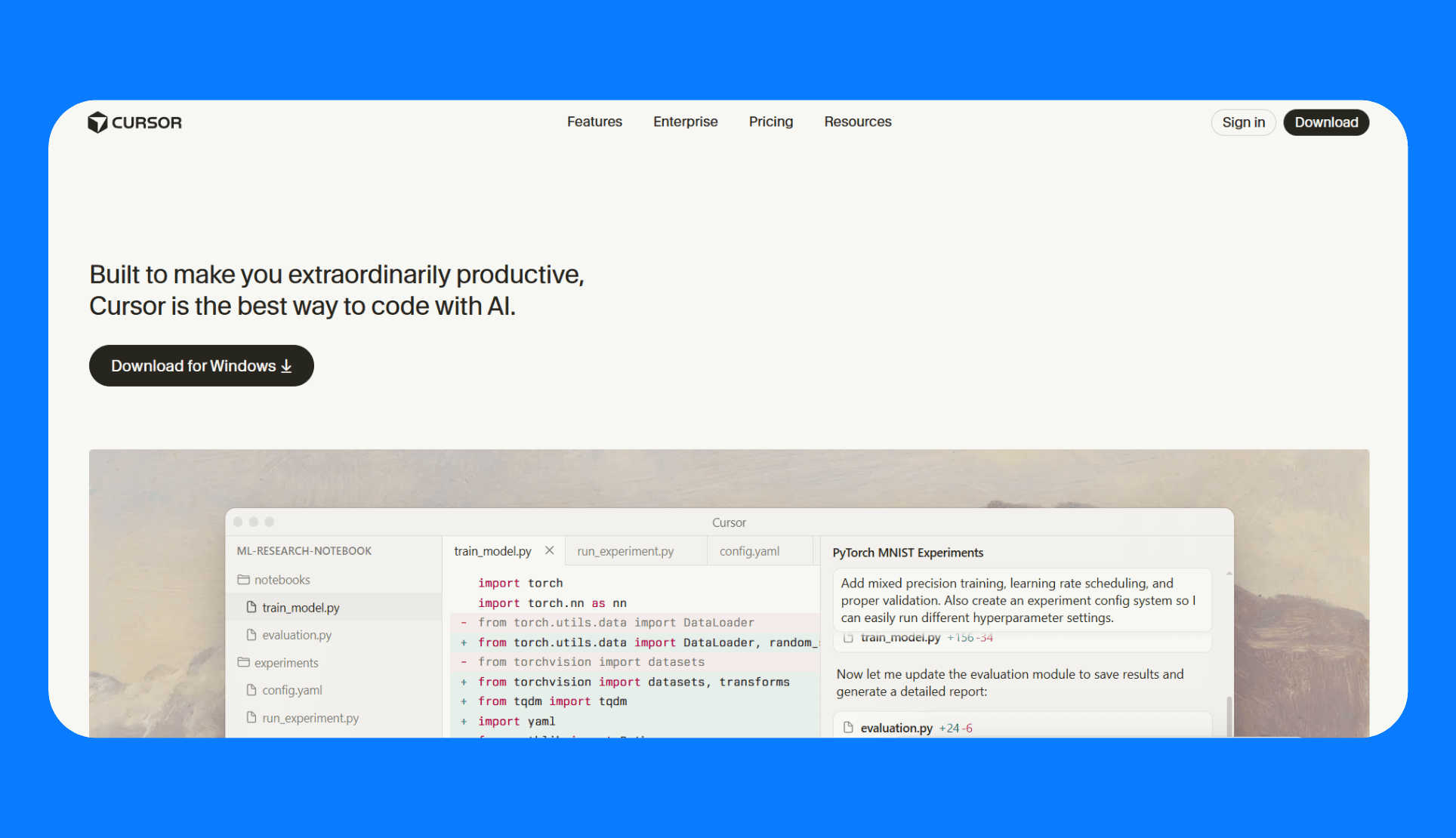The width and height of the screenshot is (1456, 838).
Task: Click the top-right Download button
Action: 1325,122
